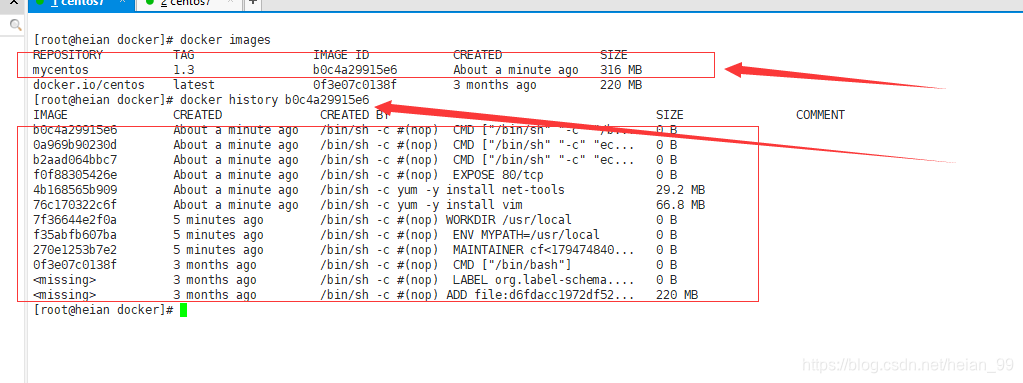Select the "29.2 MB" layer size

tap(680, 190)
